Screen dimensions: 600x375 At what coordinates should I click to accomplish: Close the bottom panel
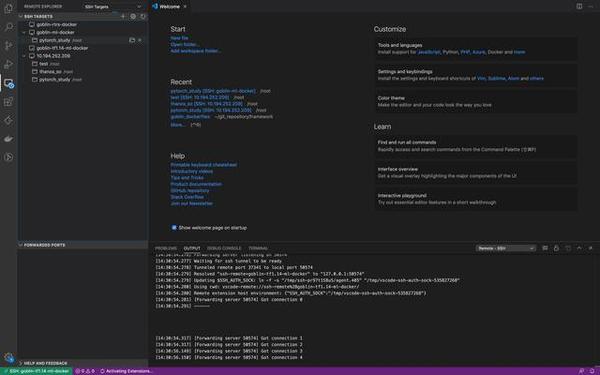coord(590,248)
